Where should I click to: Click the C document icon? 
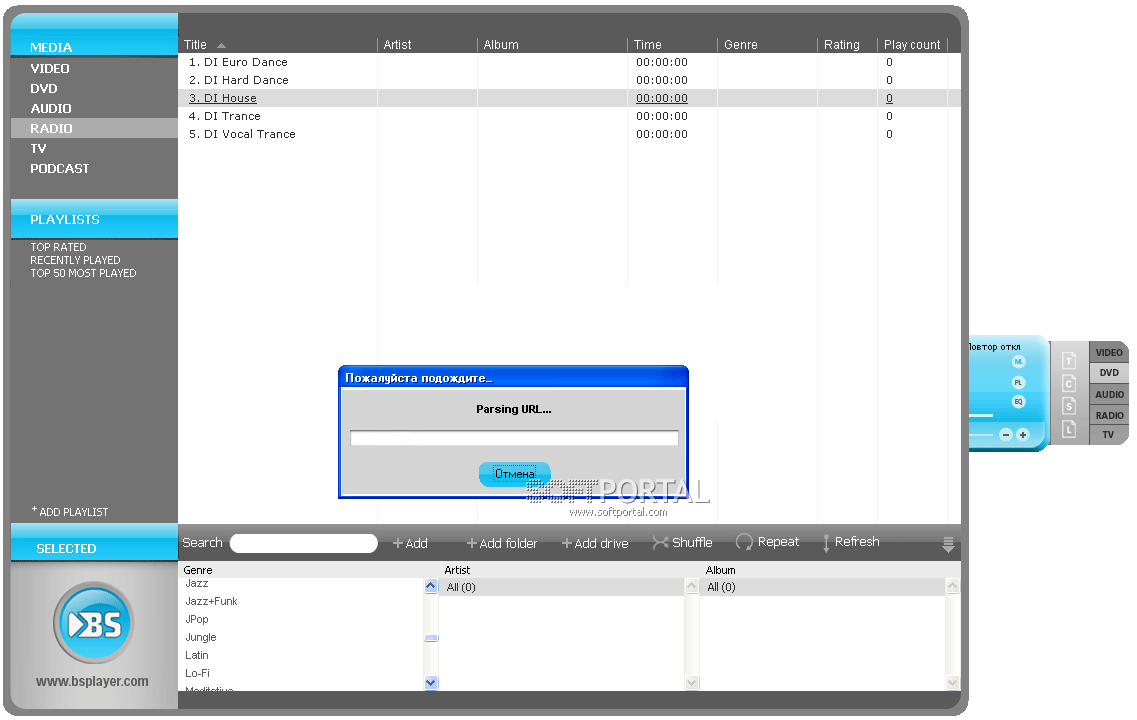(x=1069, y=384)
